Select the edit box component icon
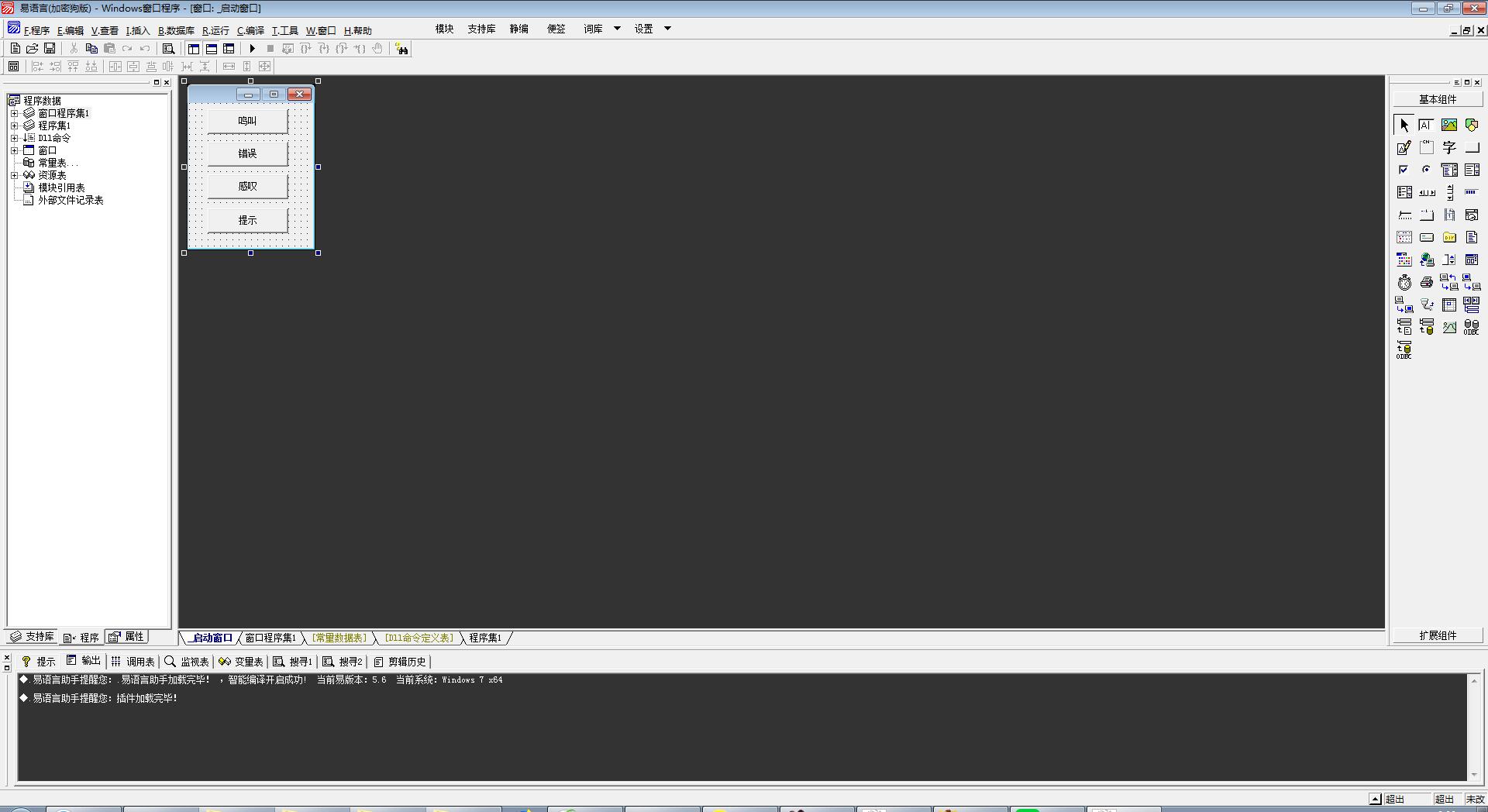 click(x=1427, y=125)
